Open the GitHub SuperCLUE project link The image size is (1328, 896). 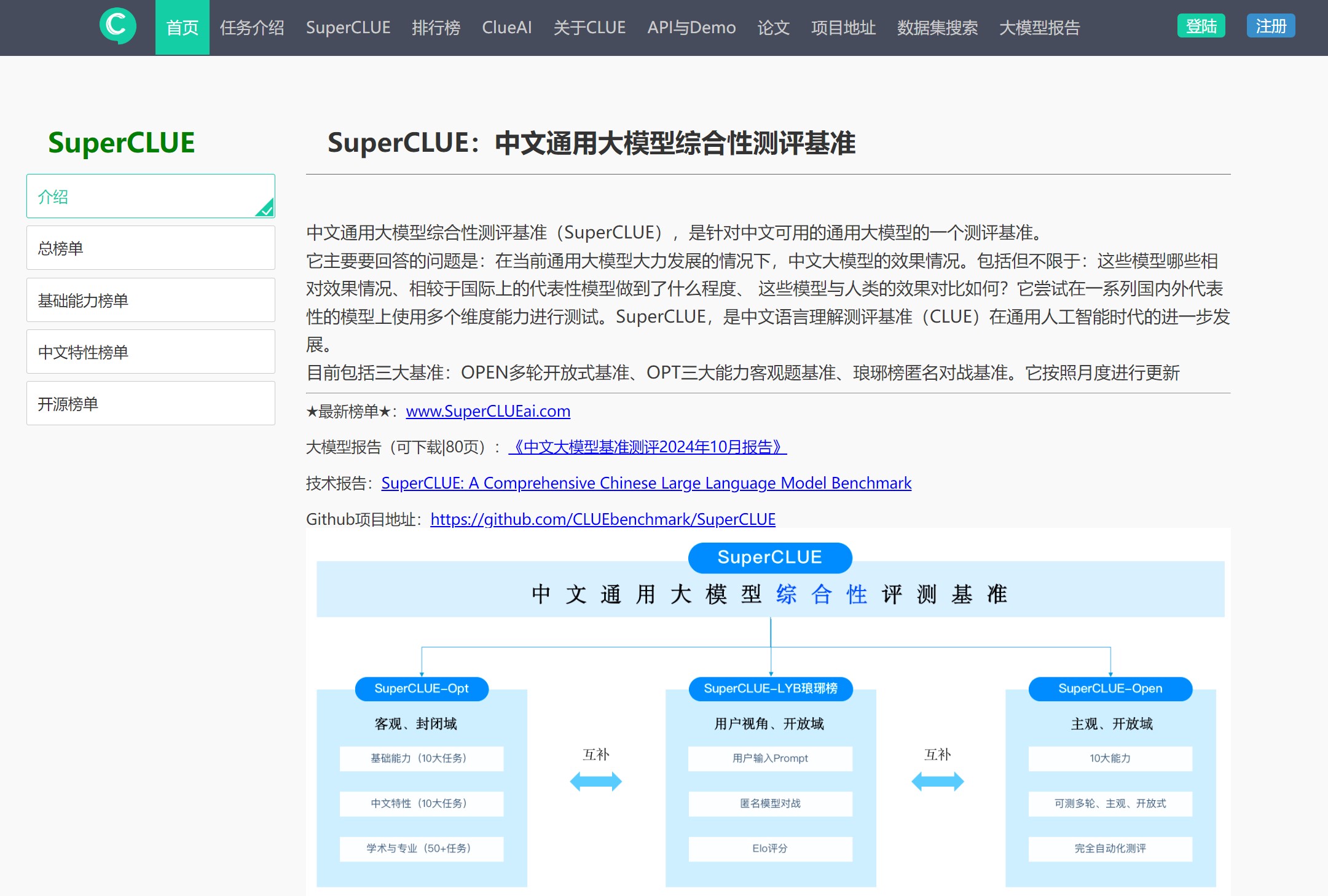[x=602, y=519]
